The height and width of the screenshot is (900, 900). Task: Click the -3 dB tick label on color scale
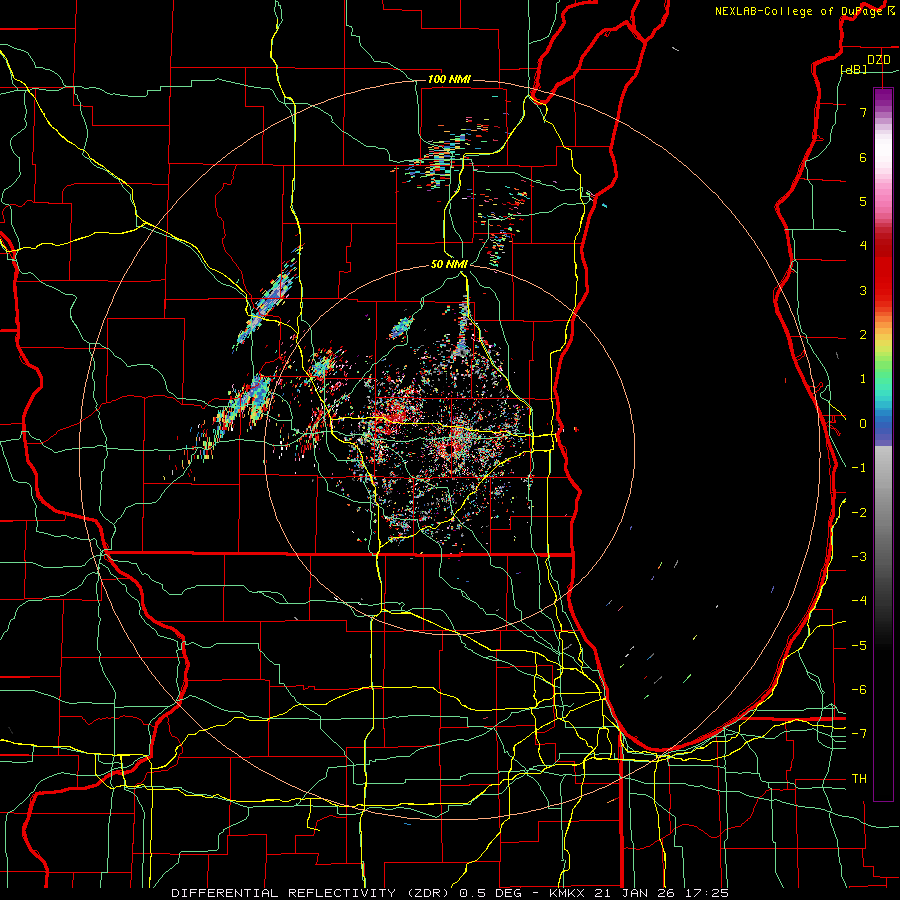859,557
